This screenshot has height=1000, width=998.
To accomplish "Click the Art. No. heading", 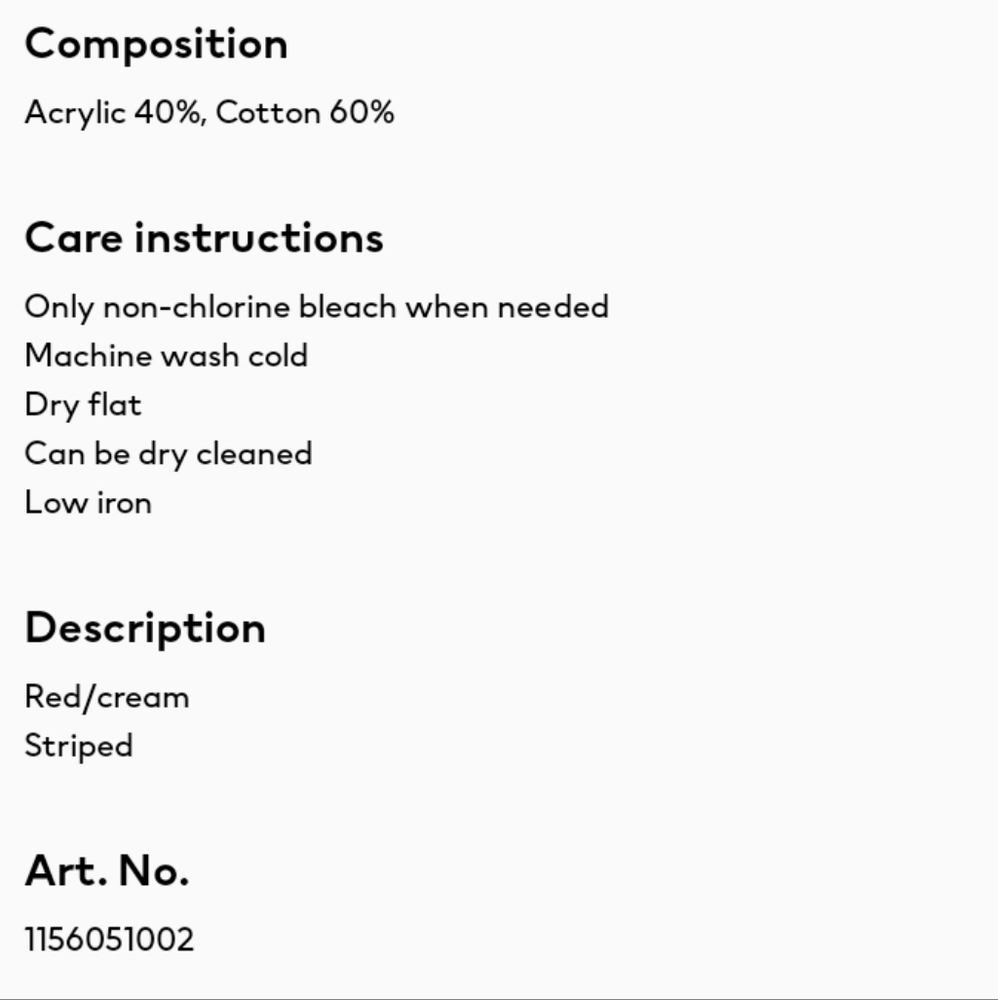I will point(107,871).
